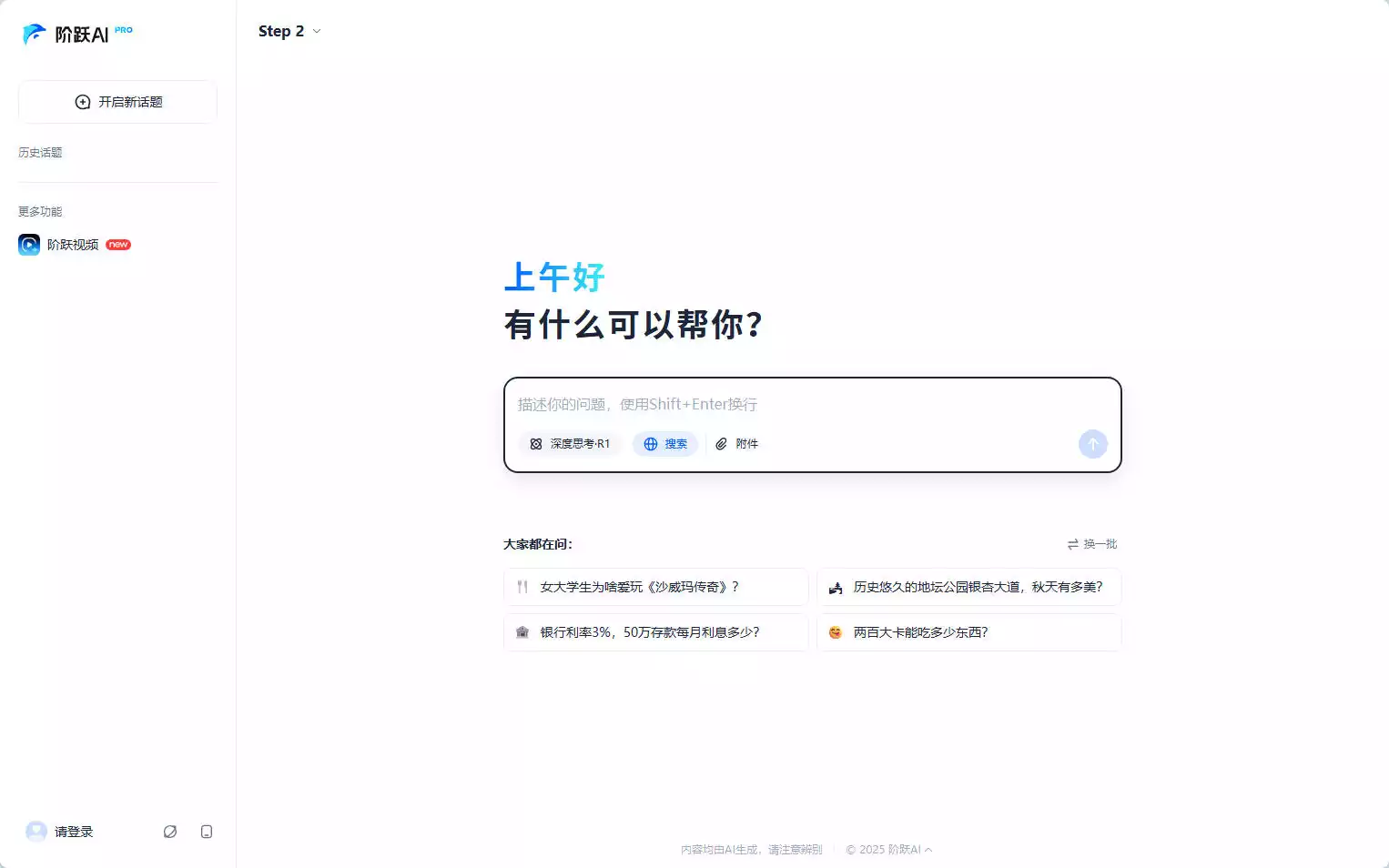Open the Step 2 model dropdown
Viewport: 1389px width, 868px height.
click(289, 31)
